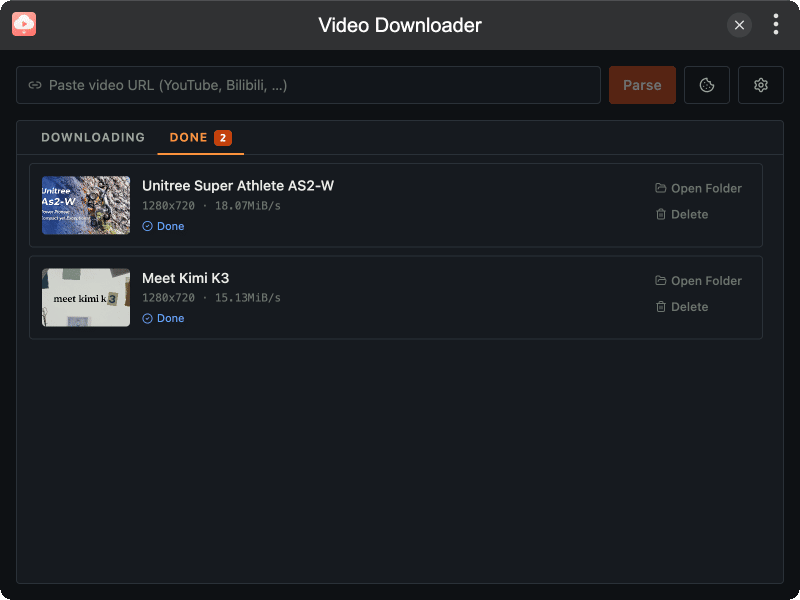
Task: Click the Parse button
Action: tap(642, 85)
